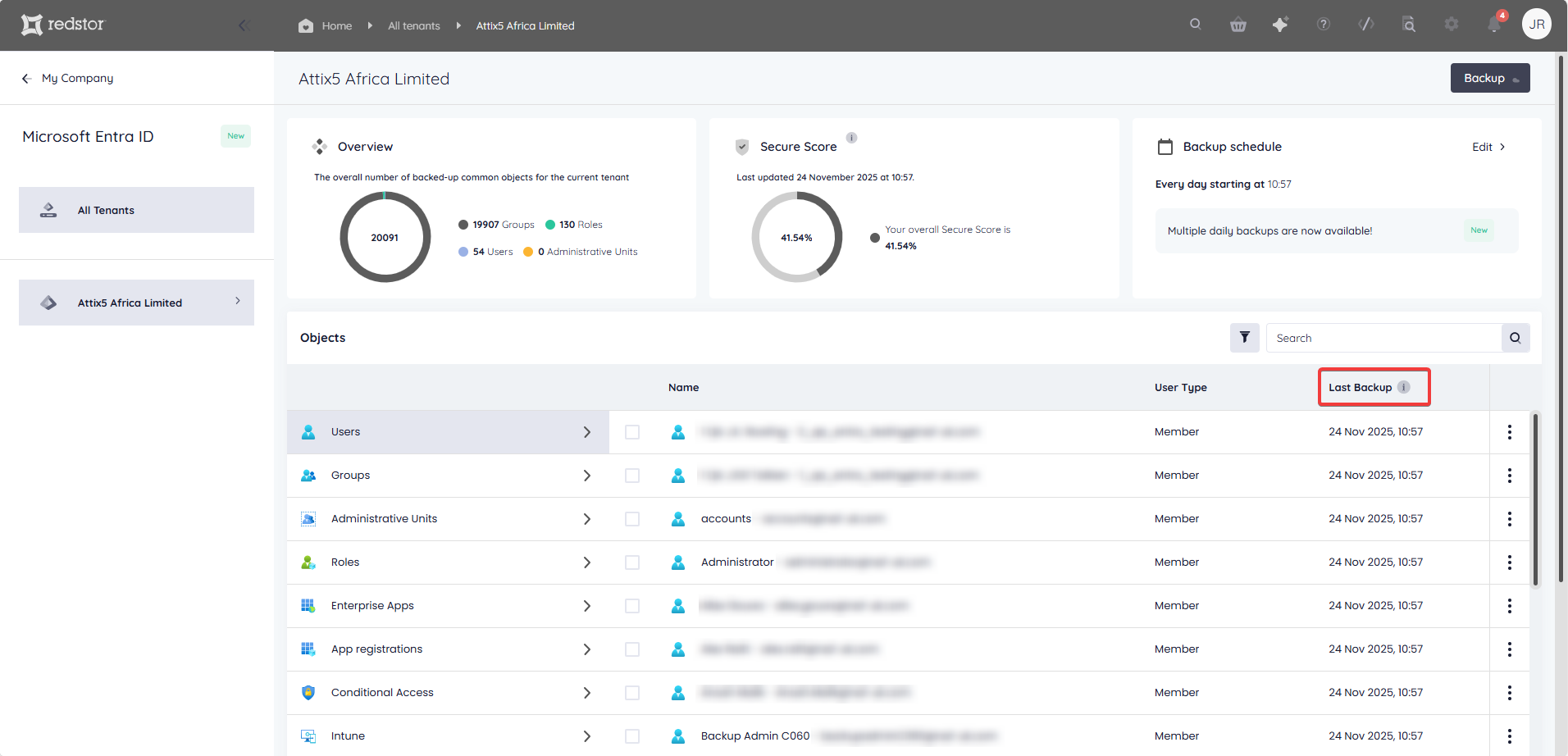Viewport: 1568px width, 756px height.
Task: Select Attix5 Africa Limited in sidebar
Action: coord(136,303)
